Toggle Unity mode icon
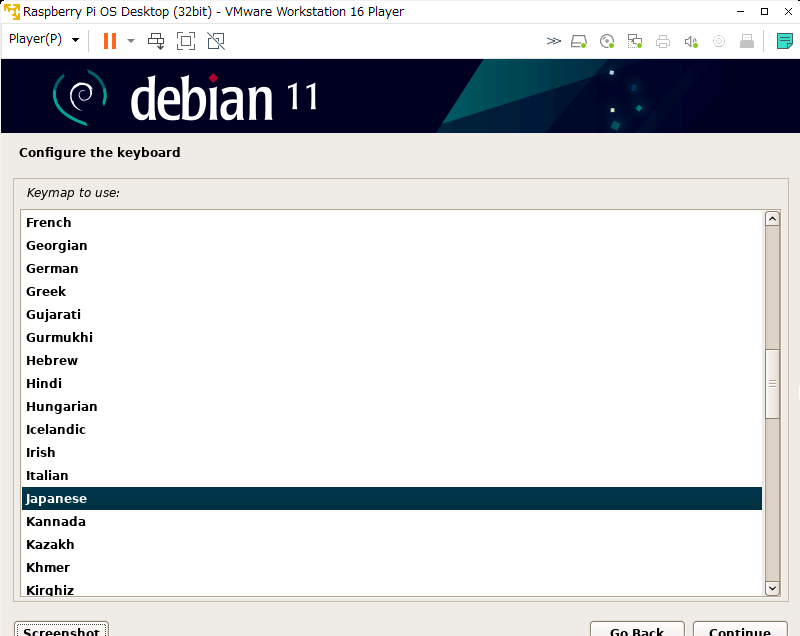Image resolution: width=800 pixels, height=636 pixels. [x=216, y=41]
